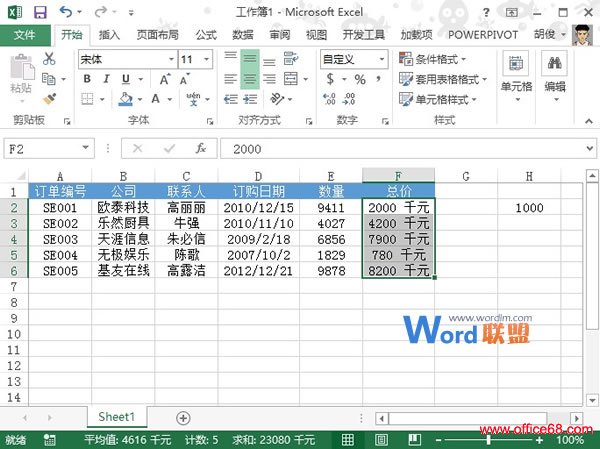The image size is (600, 449).
Task: Expand the formula bar chevron
Action: (590, 148)
